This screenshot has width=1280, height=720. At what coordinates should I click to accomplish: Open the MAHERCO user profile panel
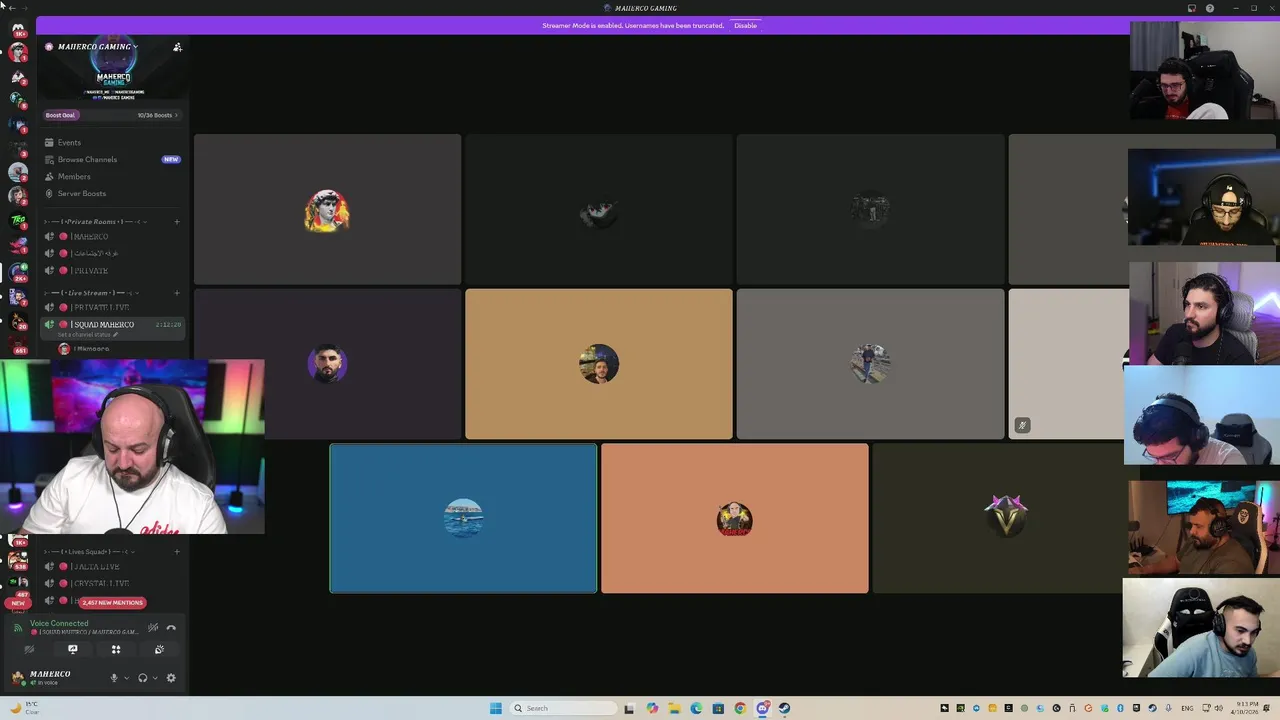[x=55, y=678]
